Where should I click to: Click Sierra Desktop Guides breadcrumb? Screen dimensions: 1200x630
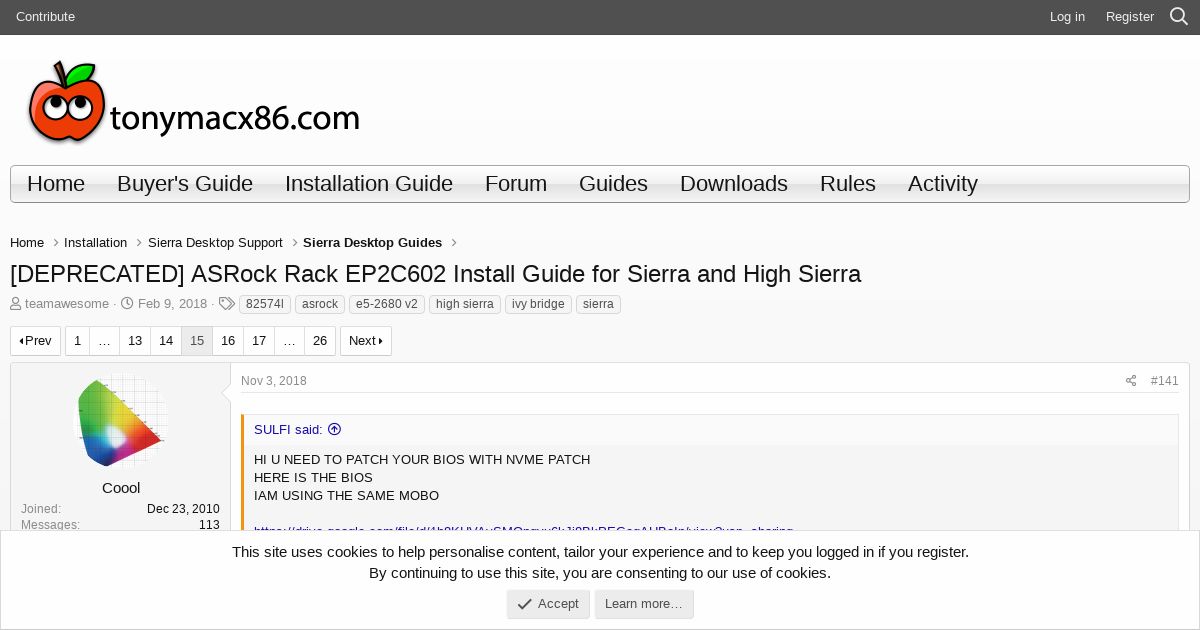pos(372,243)
